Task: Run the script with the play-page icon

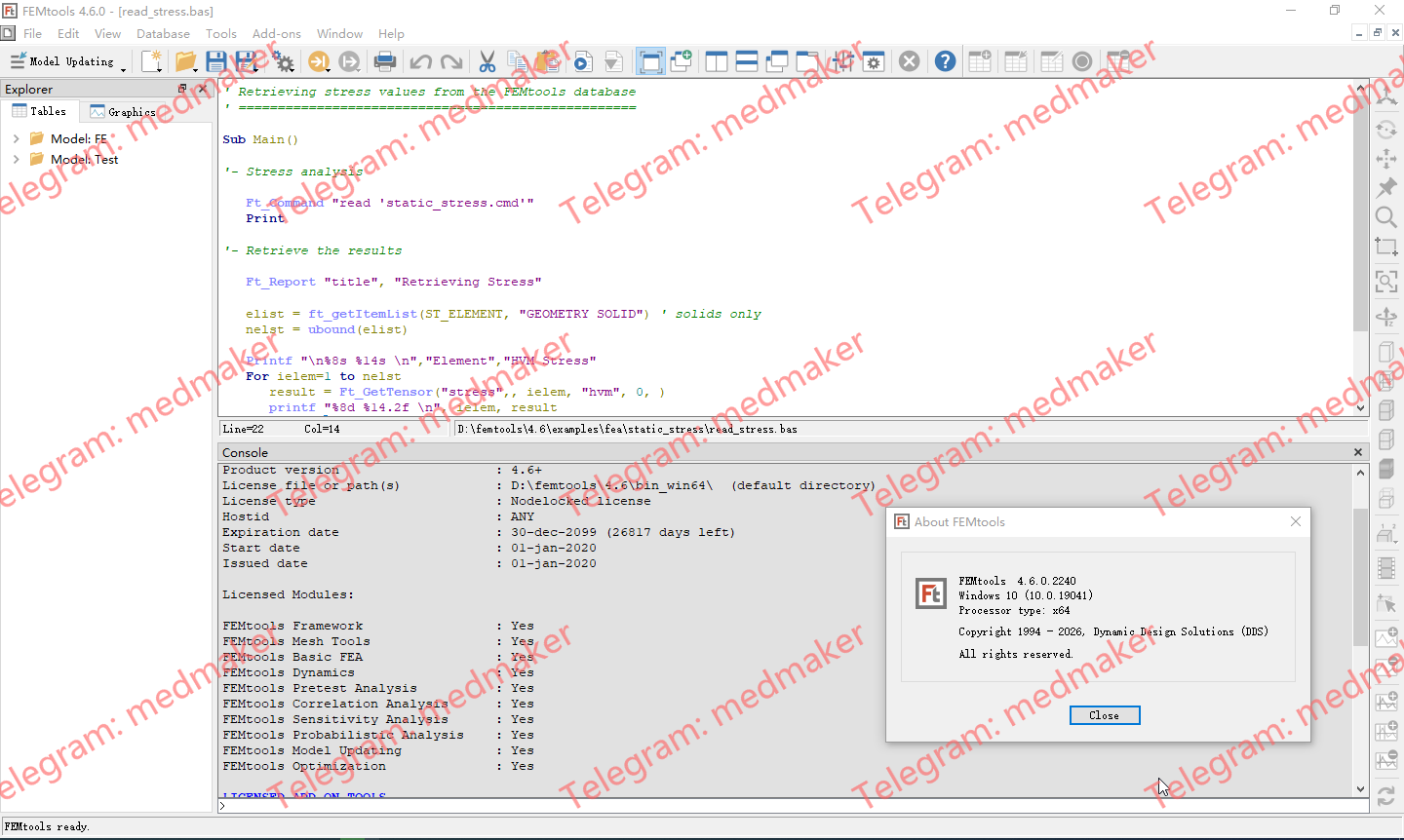Action: pos(583,61)
